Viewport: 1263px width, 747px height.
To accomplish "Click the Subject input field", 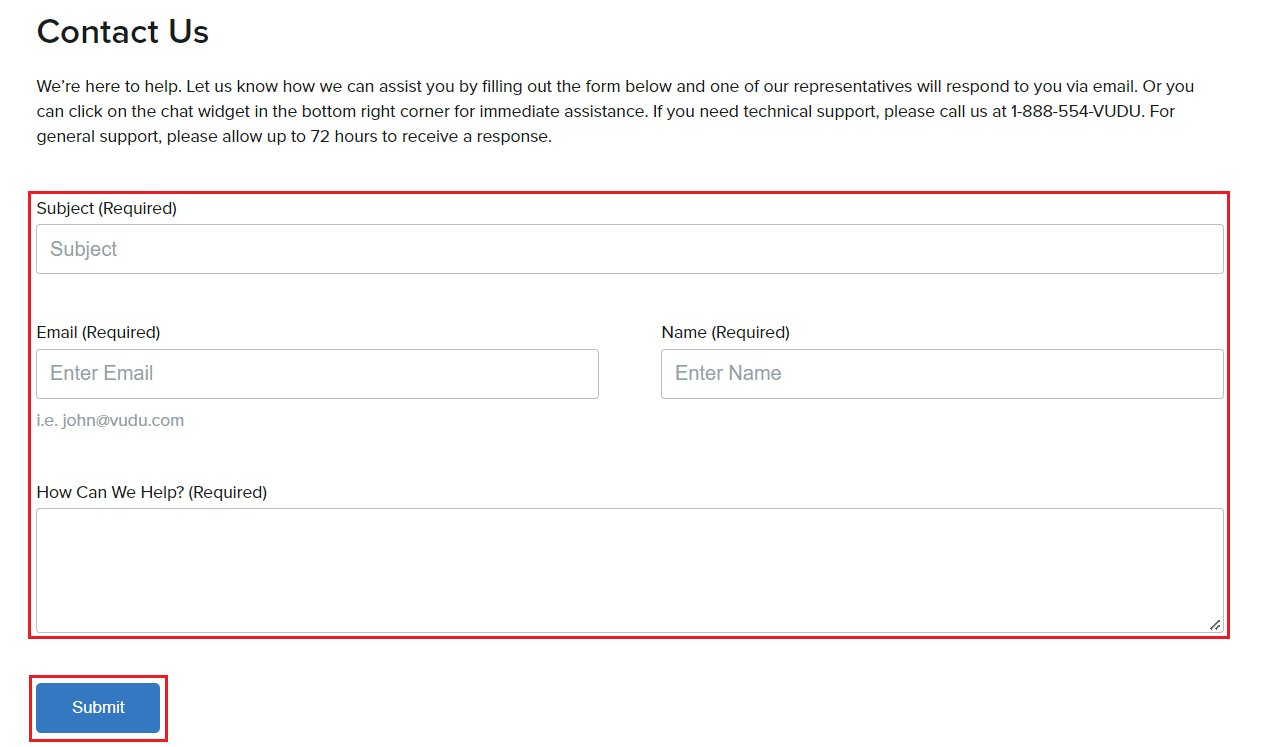I will 630,249.
